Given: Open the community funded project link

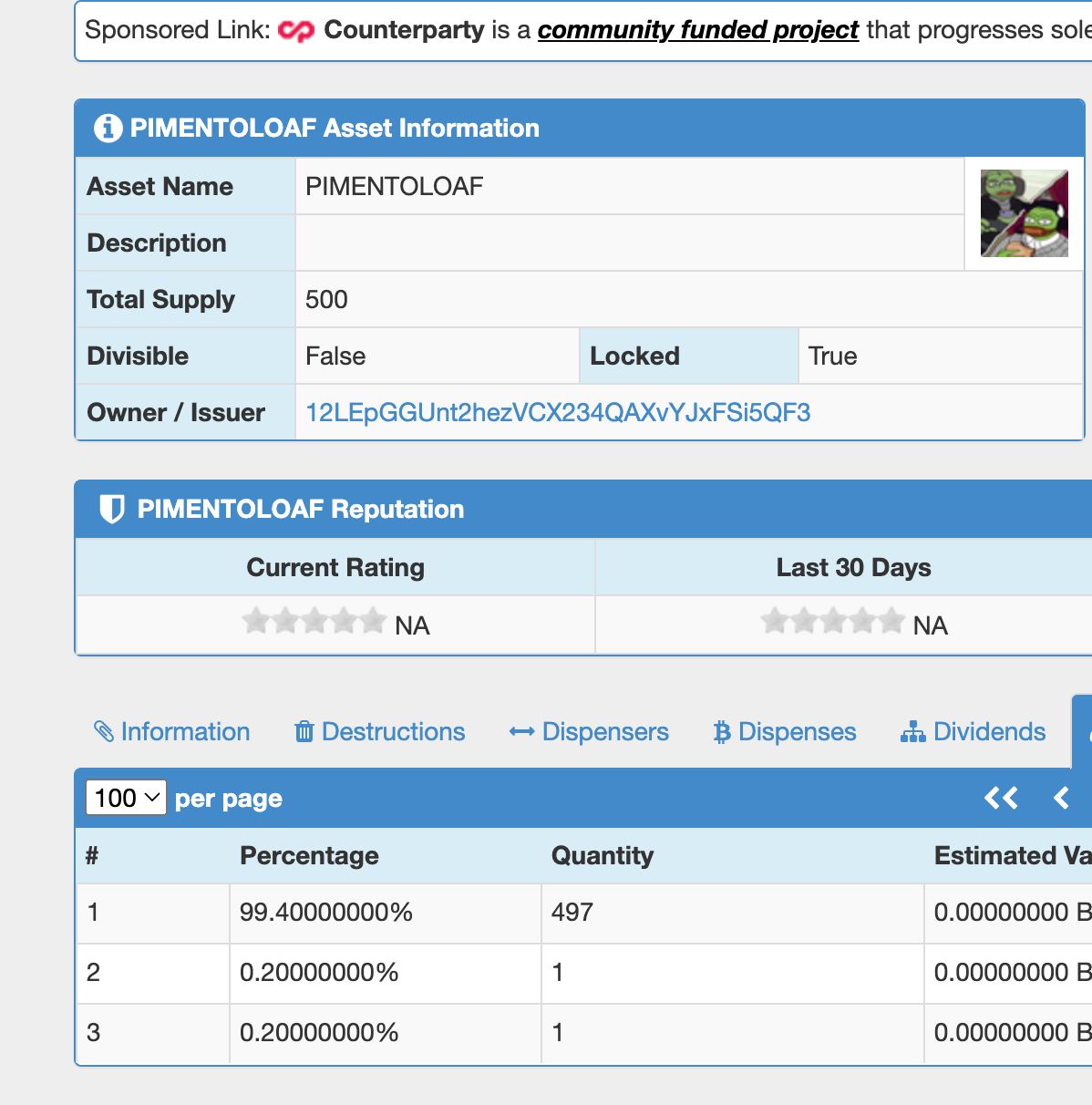Looking at the screenshot, I should [x=697, y=30].
